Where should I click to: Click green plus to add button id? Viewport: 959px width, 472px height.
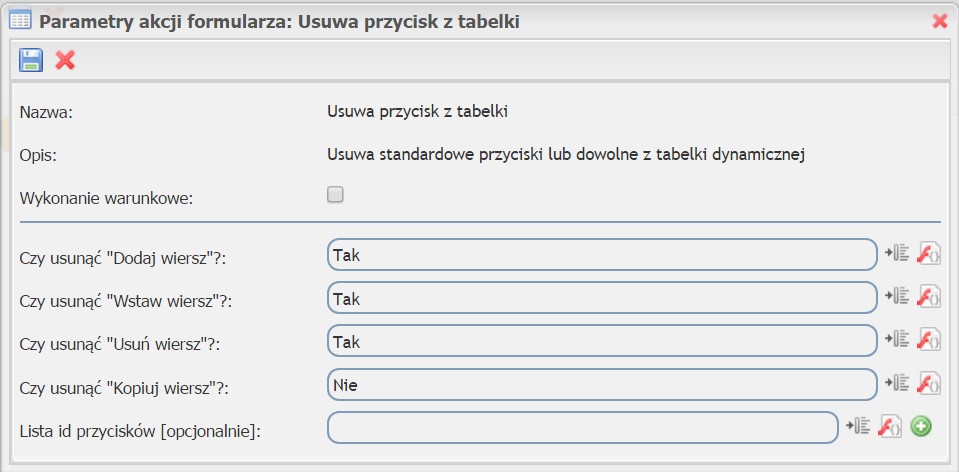921,427
